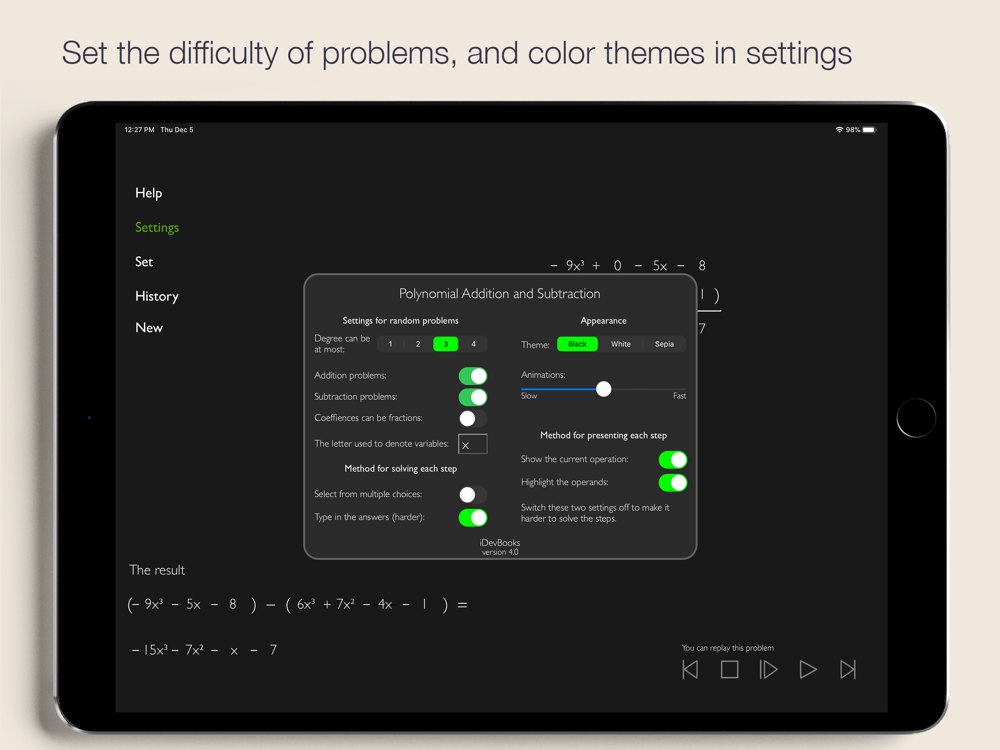Enable Coefficients can be fractions
This screenshot has width=1000, height=750.
[x=473, y=418]
